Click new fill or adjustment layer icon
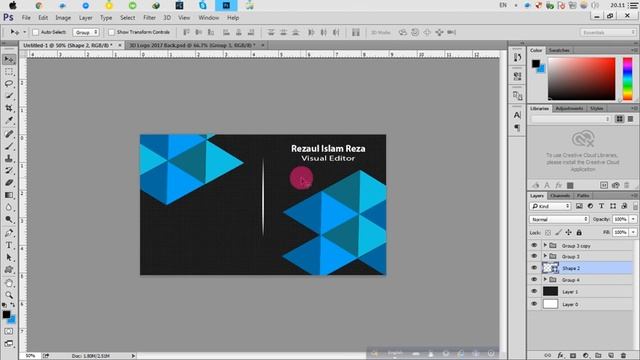The image size is (640, 360). (x=586, y=356)
